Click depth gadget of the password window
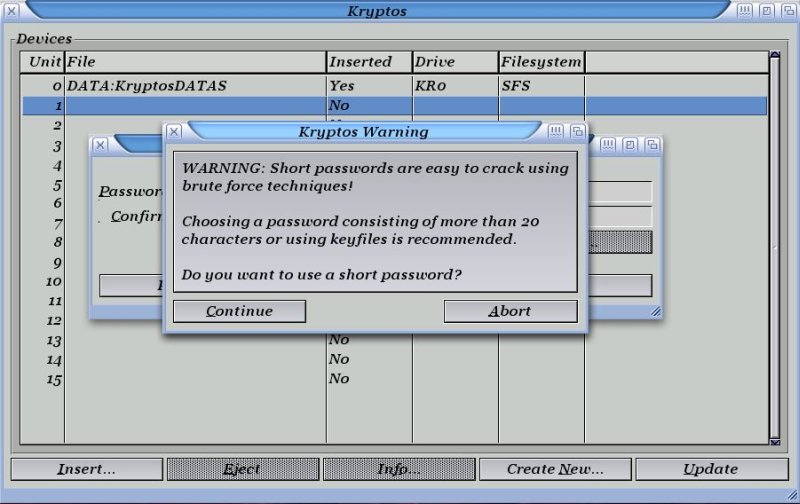Image resolution: width=800 pixels, height=504 pixels. tap(652, 145)
